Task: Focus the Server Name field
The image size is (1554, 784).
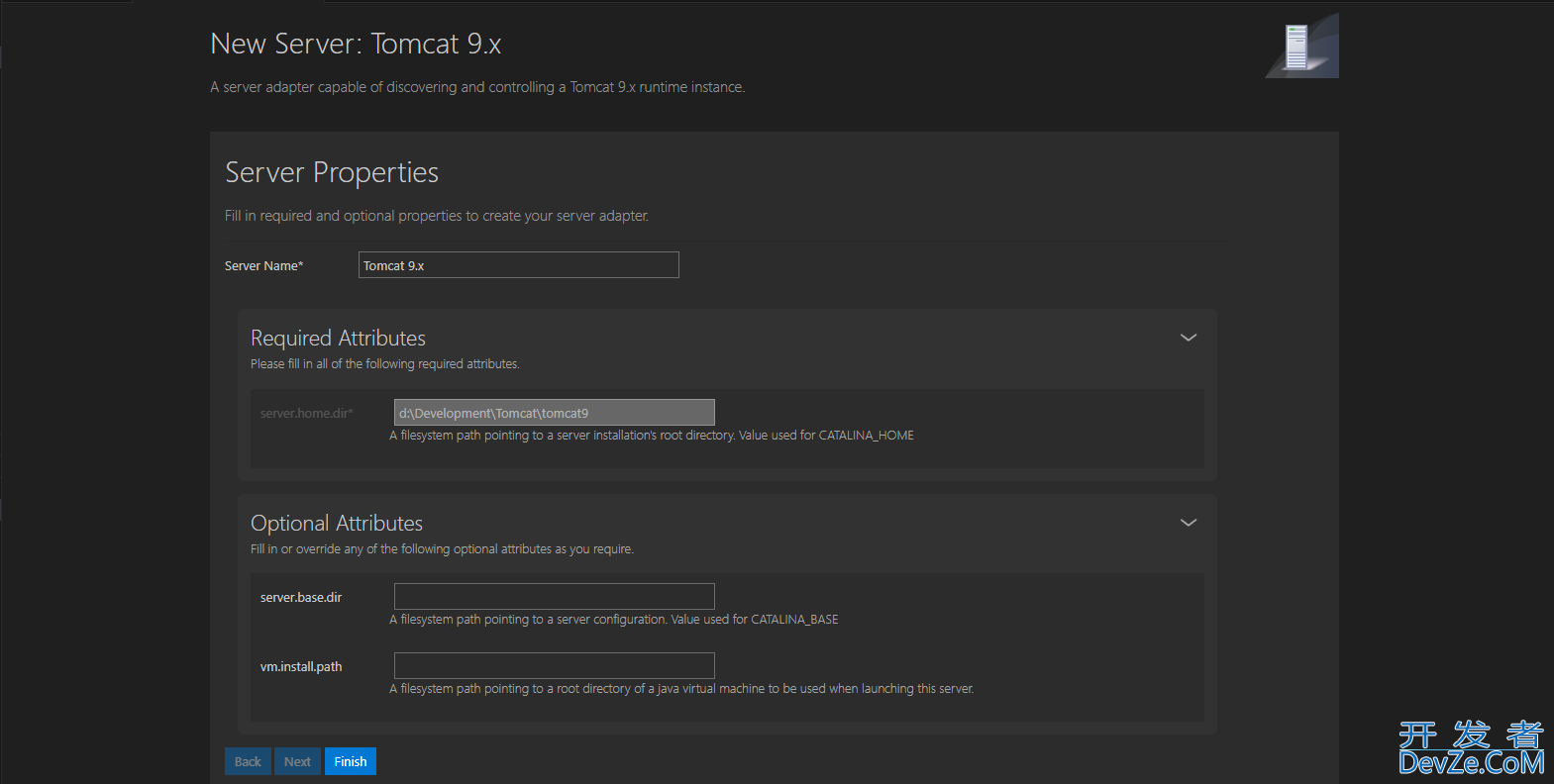Action: pos(519,265)
